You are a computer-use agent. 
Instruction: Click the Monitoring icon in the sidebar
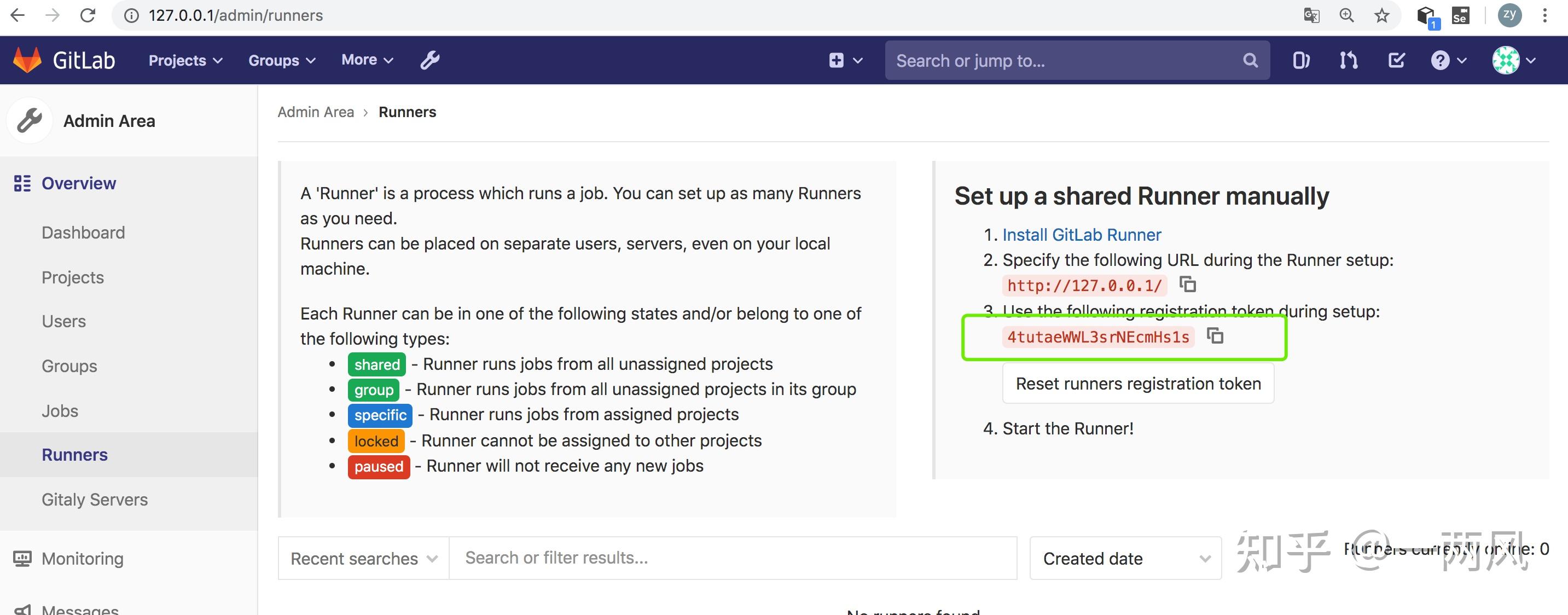point(22,559)
